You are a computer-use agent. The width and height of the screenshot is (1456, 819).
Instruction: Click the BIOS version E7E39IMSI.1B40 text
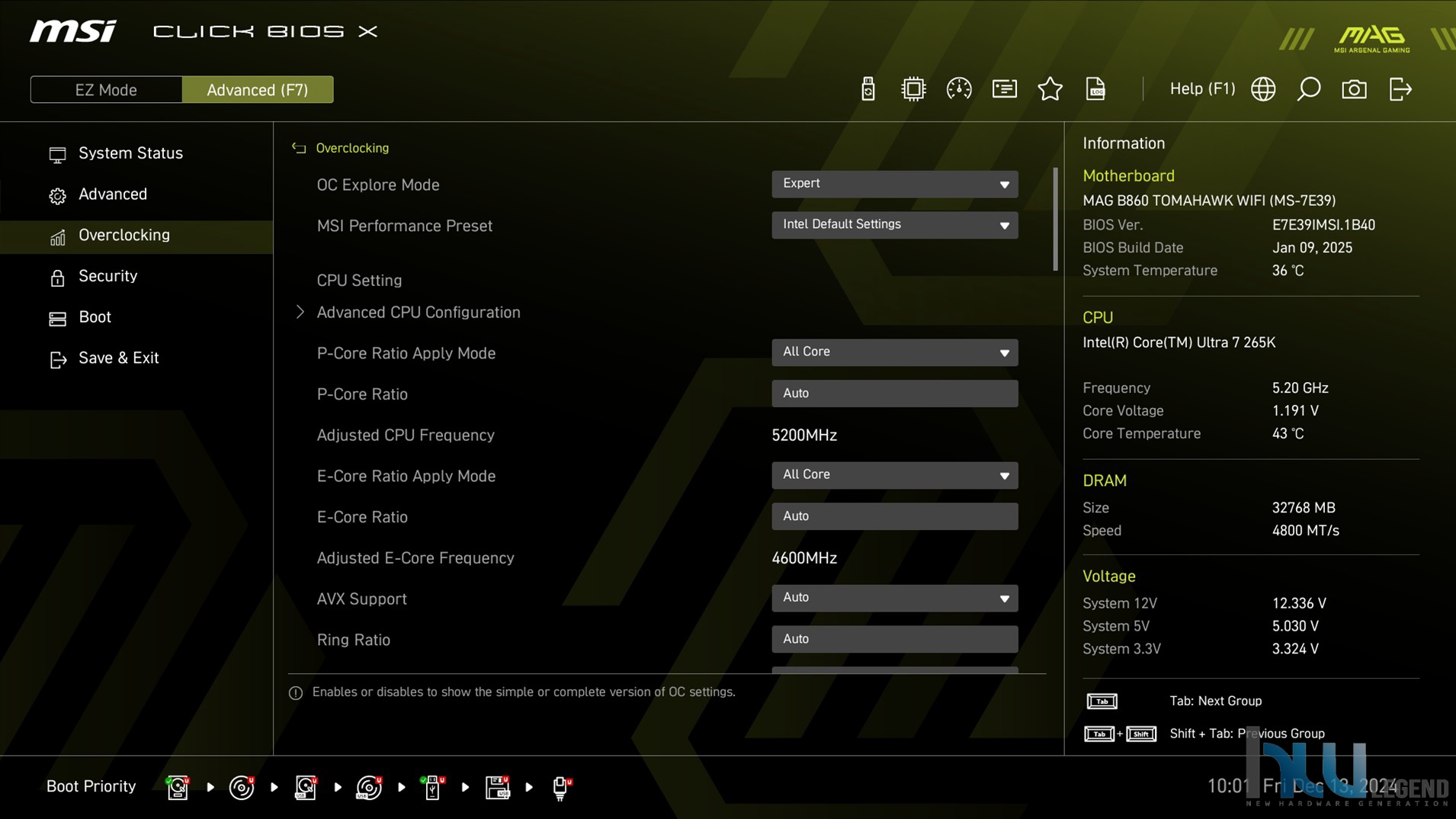[x=1323, y=225]
